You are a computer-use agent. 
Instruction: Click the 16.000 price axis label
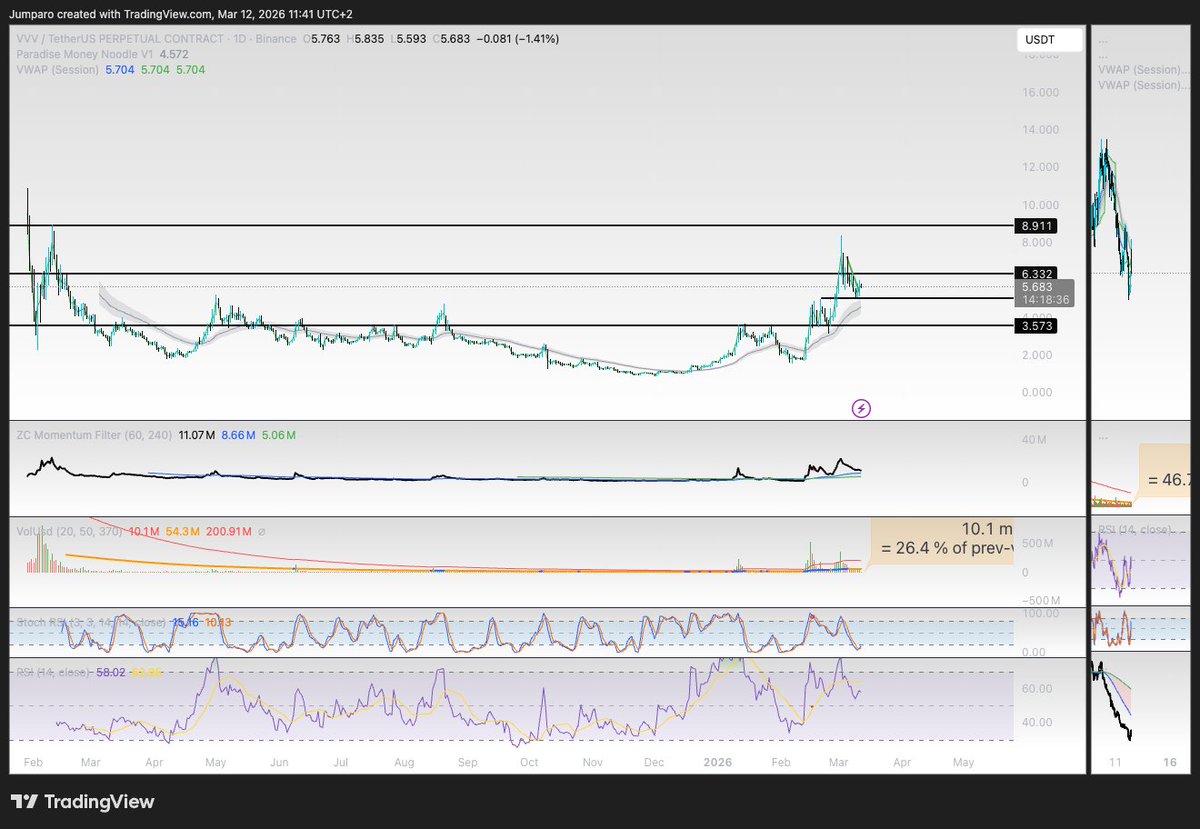click(x=1039, y=92)
